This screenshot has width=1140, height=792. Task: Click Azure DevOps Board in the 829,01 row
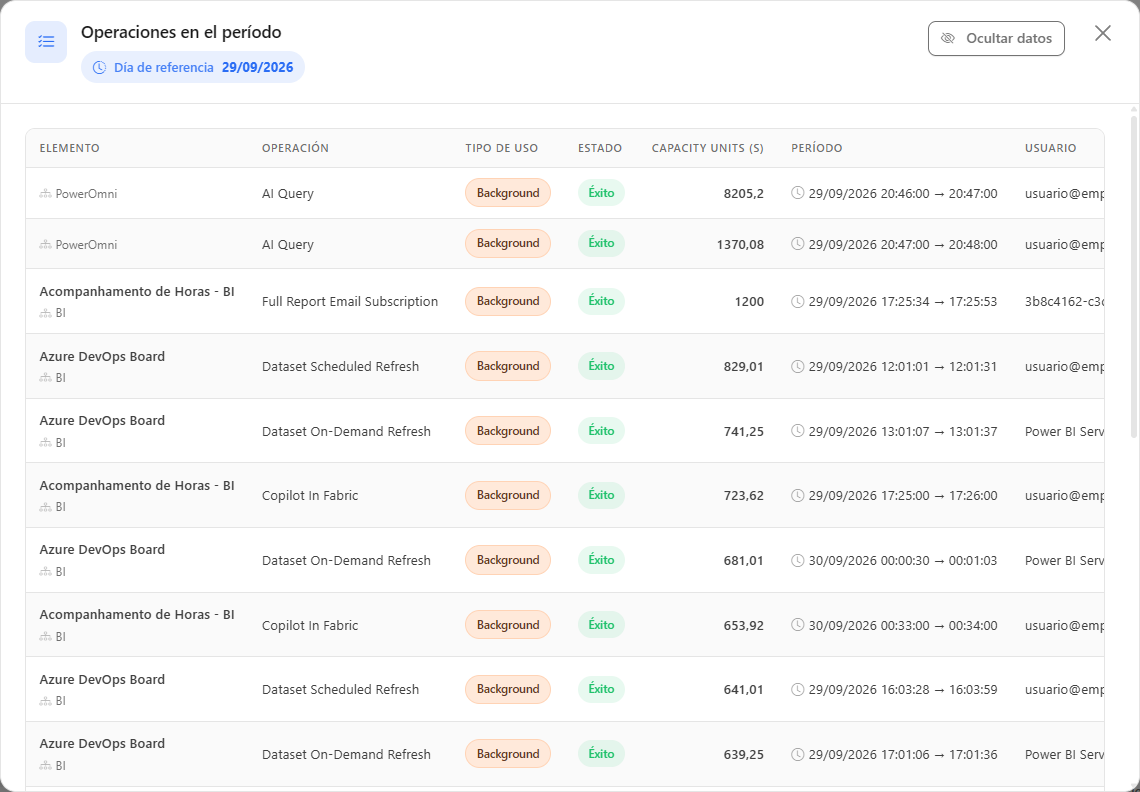click(102, 356)
